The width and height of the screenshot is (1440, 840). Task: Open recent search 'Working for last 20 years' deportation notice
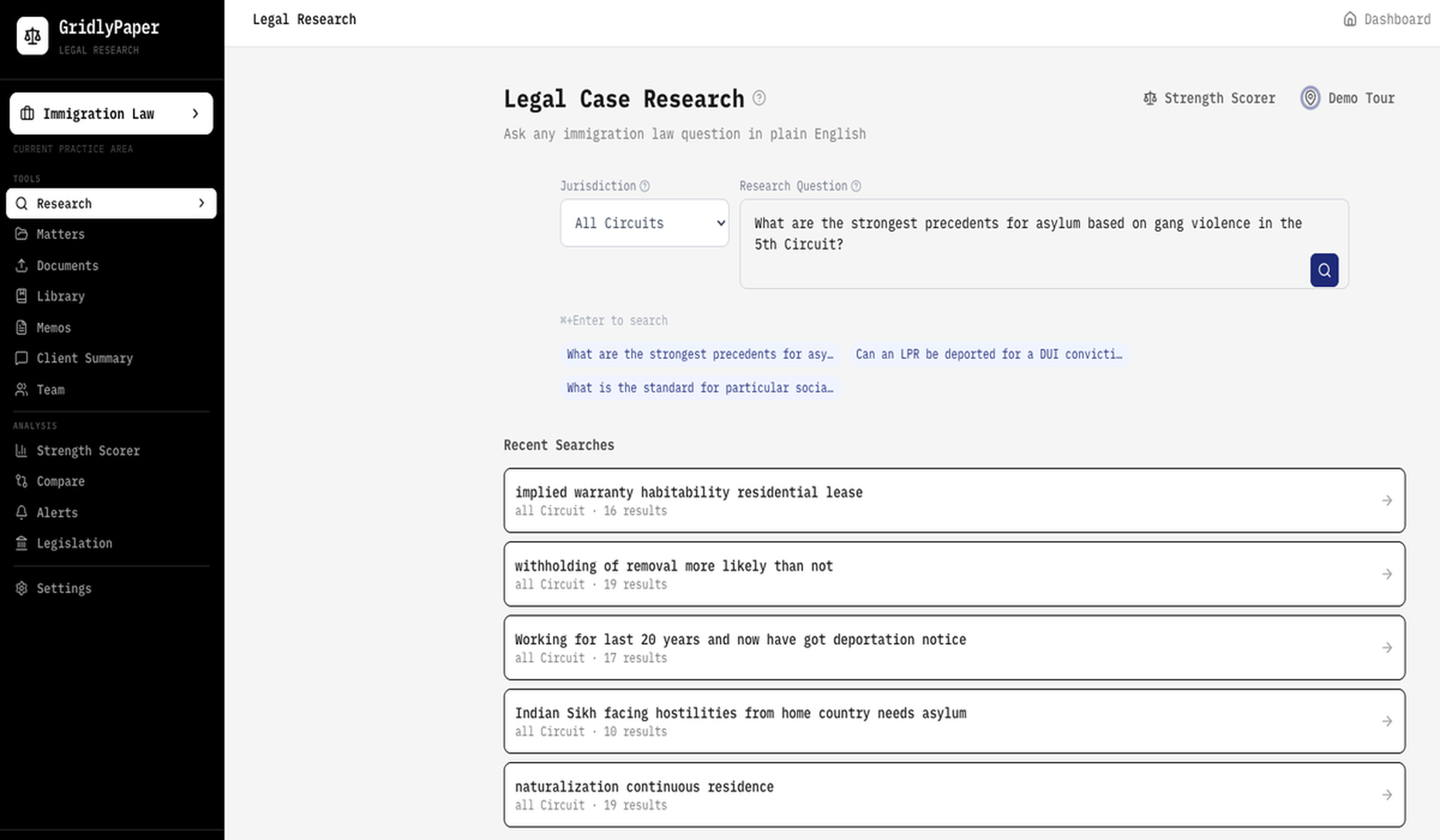pyautogui.click(x=954, y=647)
